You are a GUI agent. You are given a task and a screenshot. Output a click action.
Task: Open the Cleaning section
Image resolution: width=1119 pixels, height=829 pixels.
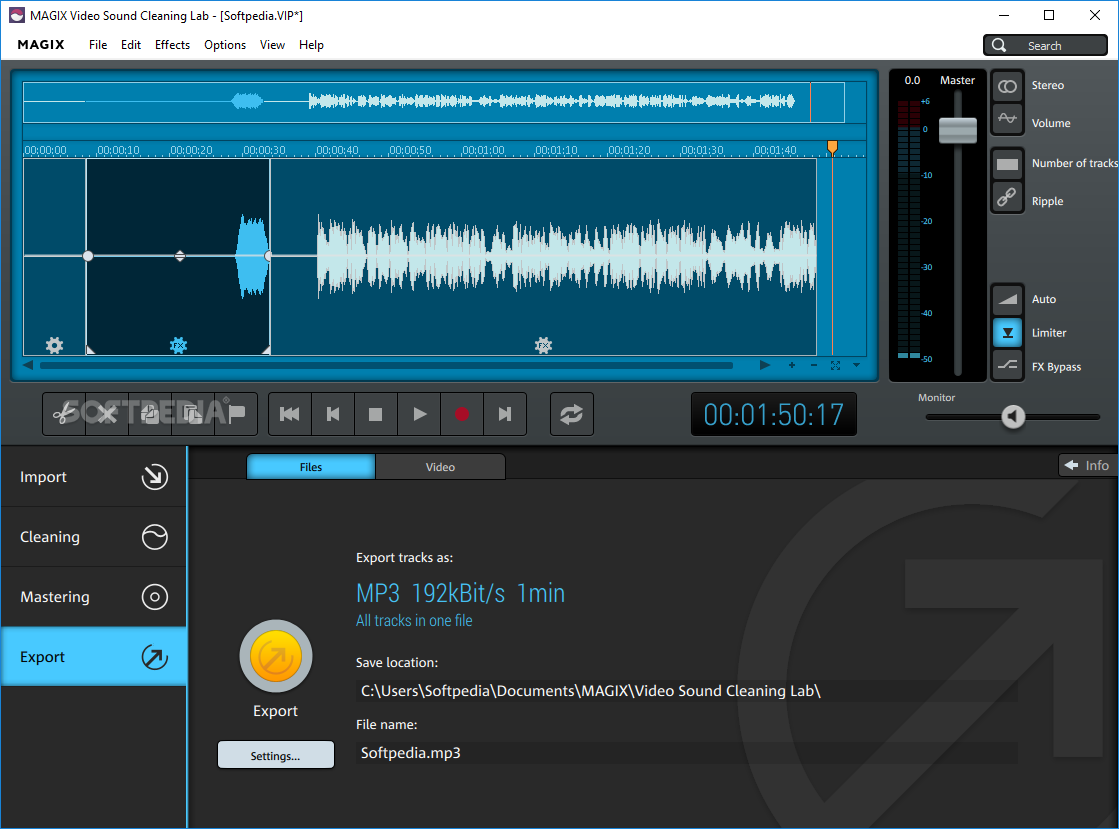point(93,536)
